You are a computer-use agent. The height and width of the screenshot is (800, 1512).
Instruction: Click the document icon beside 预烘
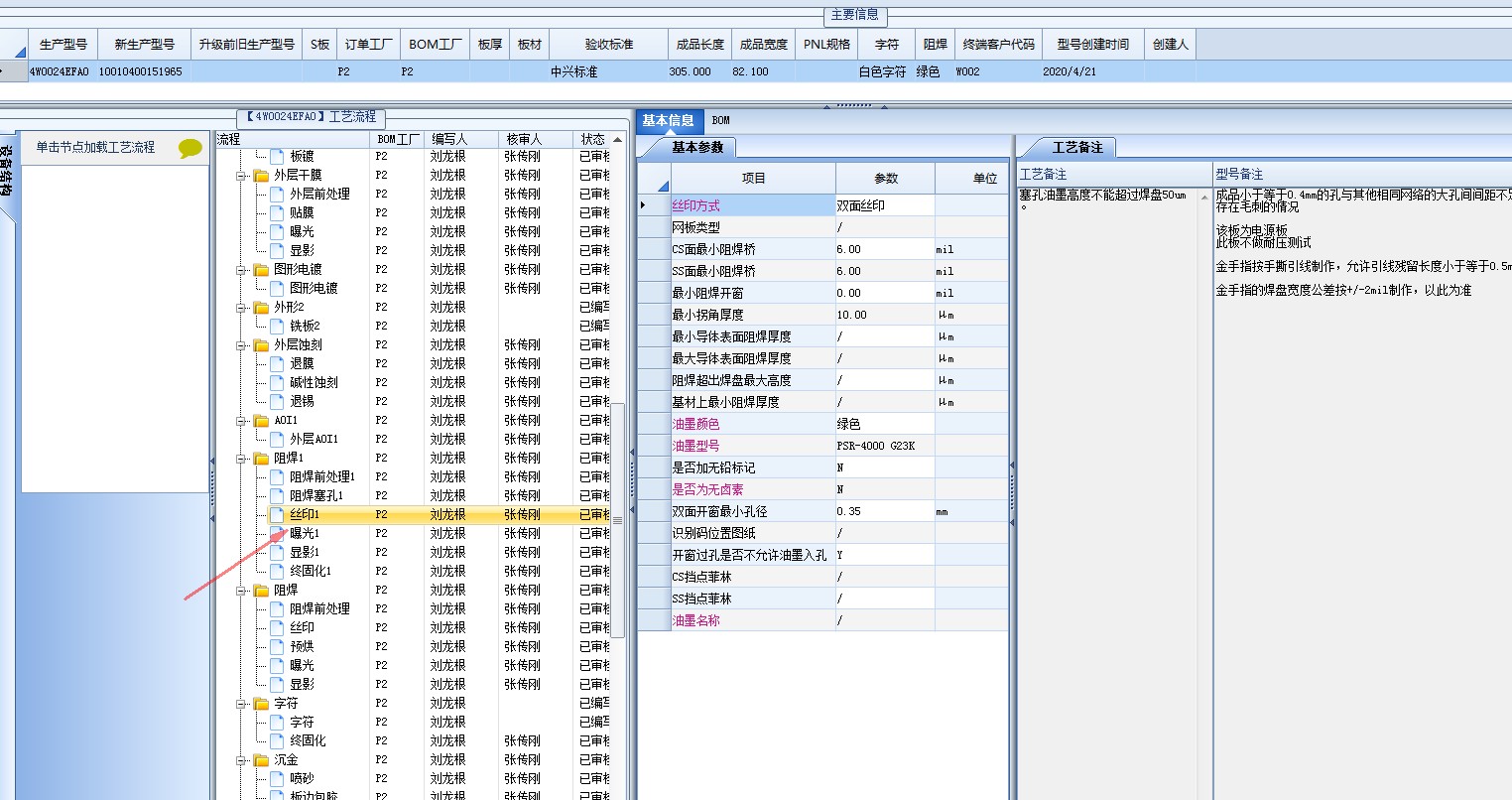coord(278,646)
